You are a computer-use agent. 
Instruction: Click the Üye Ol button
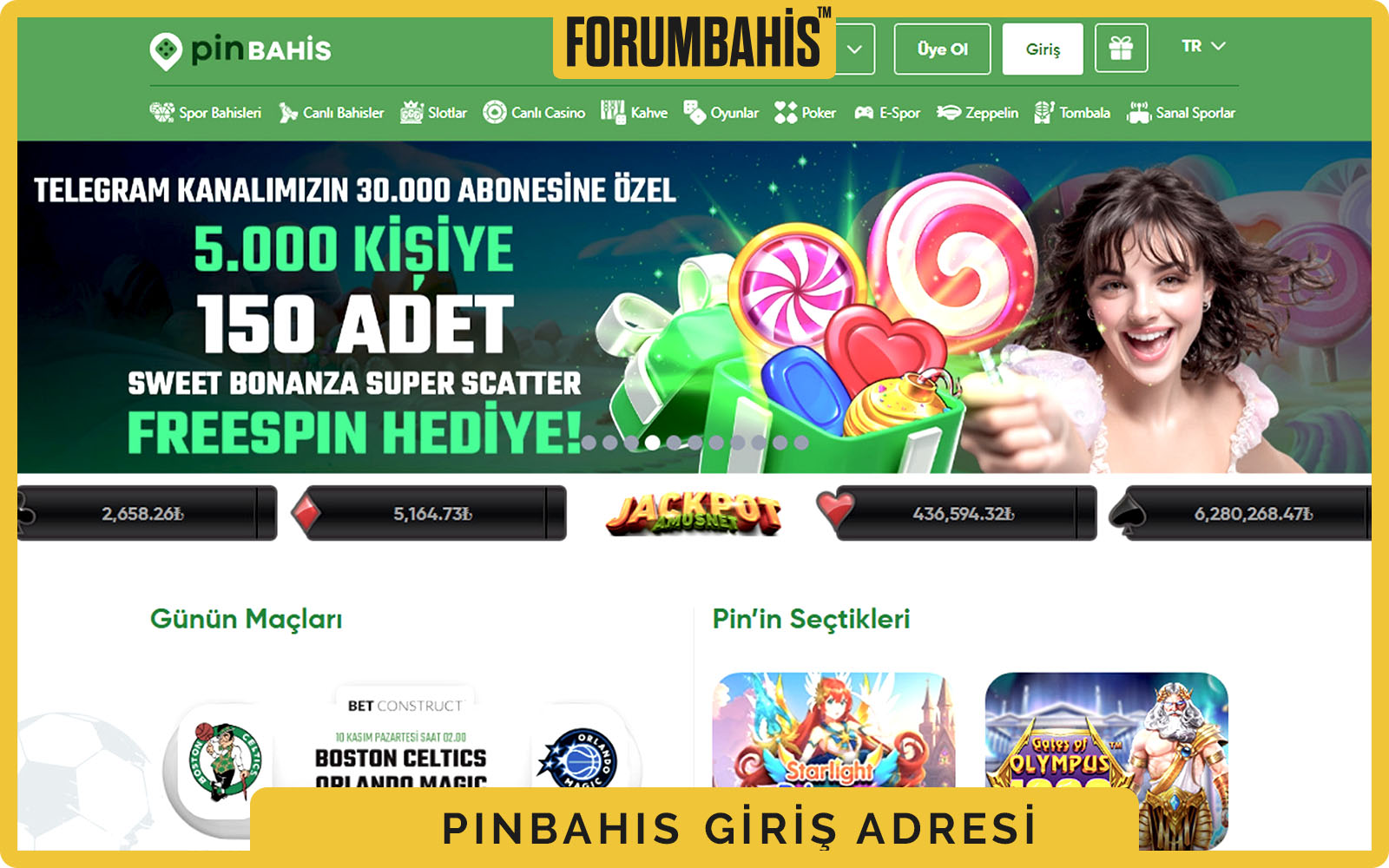coord(942,49)
